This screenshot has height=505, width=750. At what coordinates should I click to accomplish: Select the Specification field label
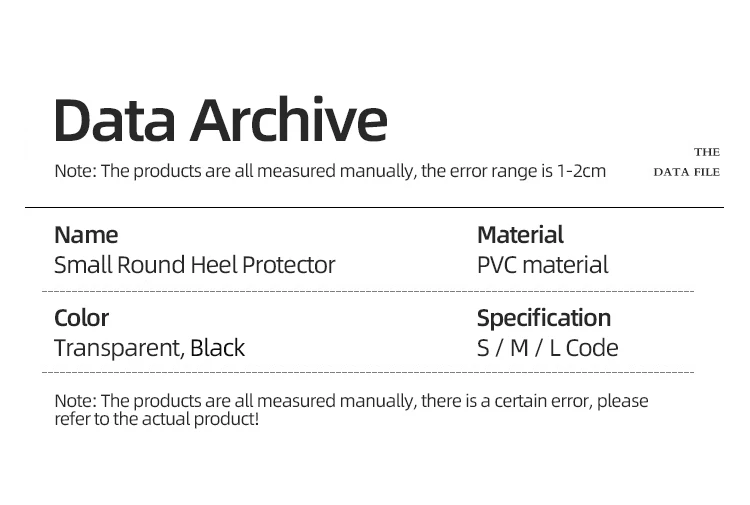point(543,318)
